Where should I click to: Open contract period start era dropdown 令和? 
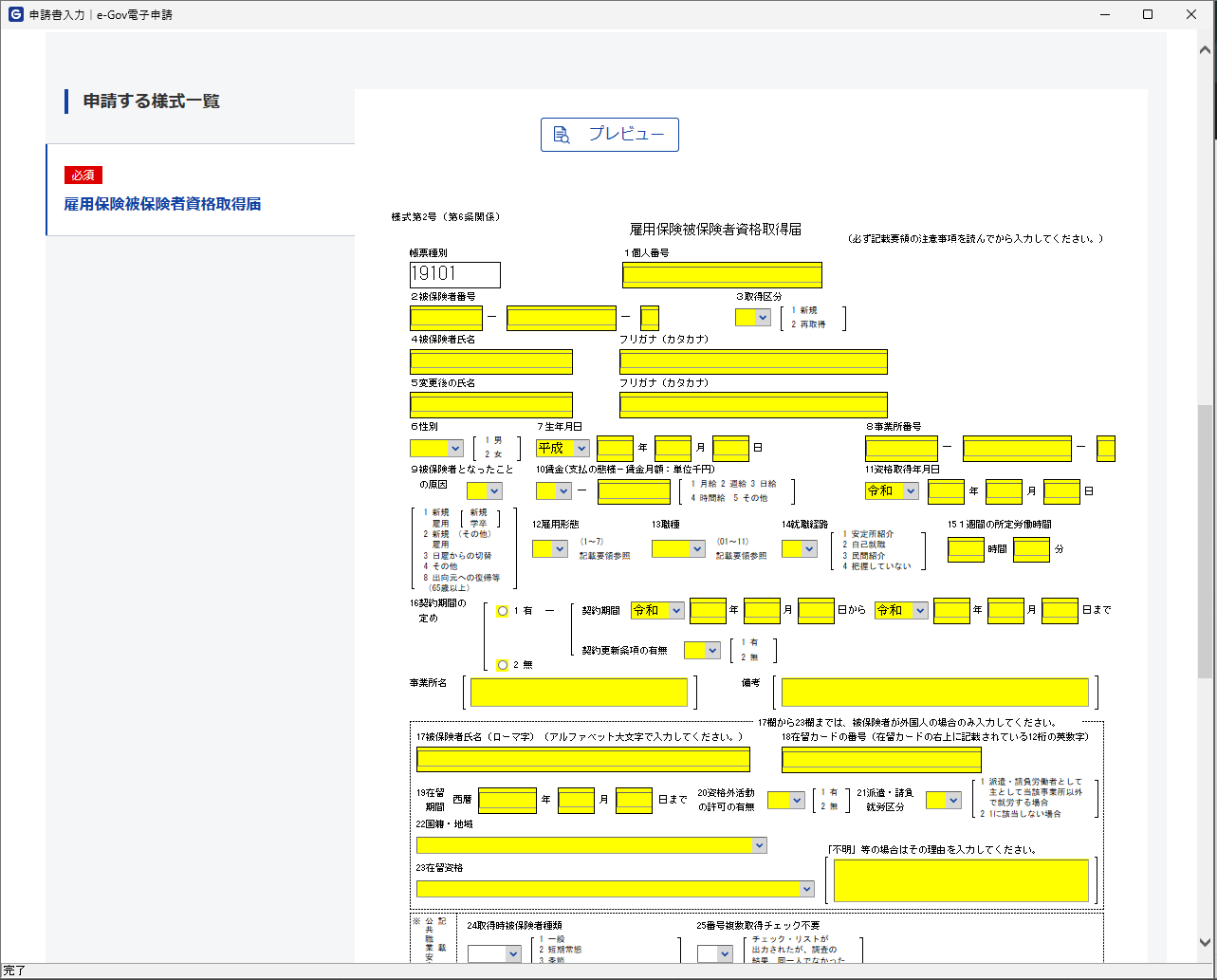tap(657, 610)
